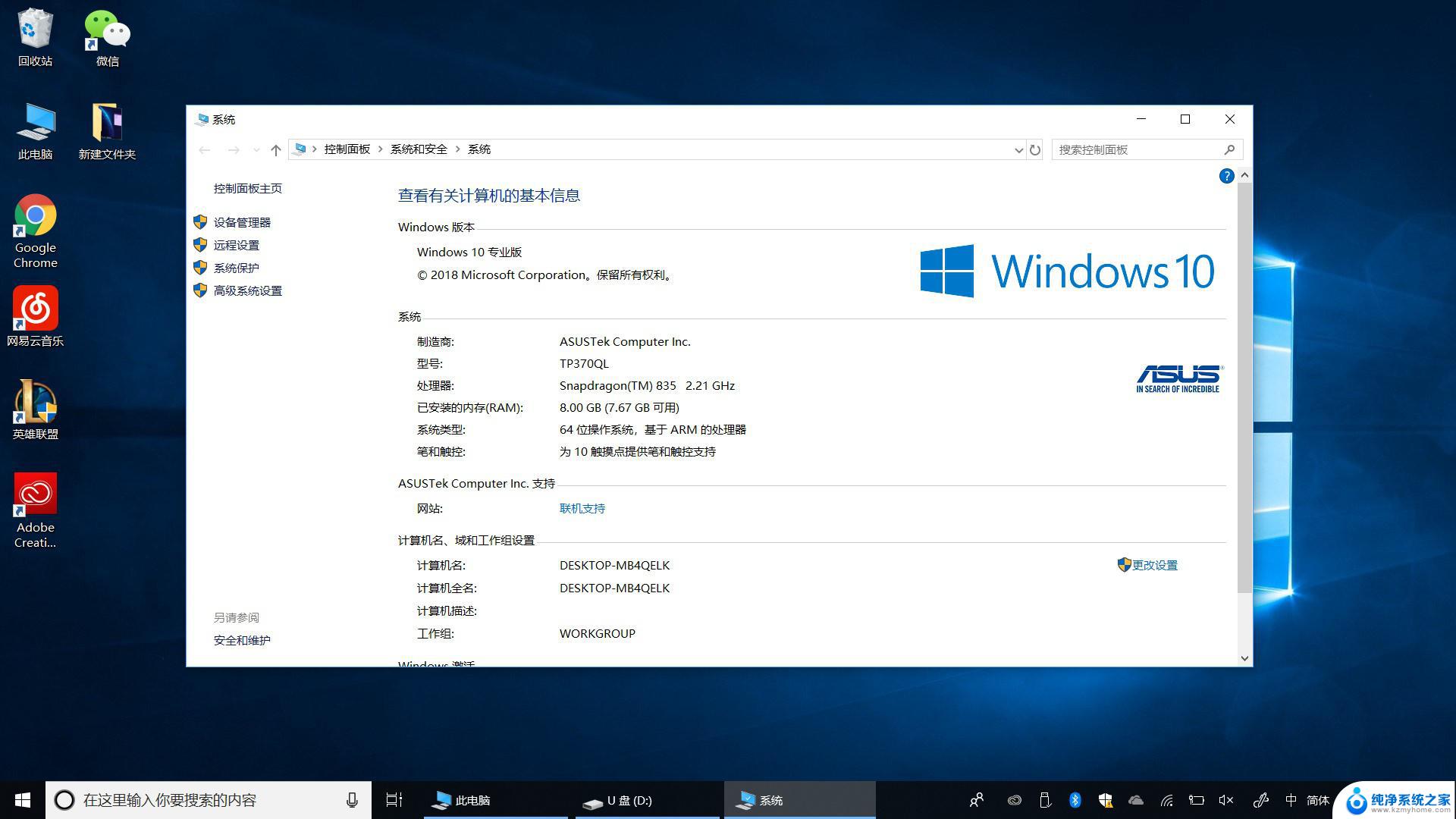Click the microphone icon in taskbar search

click(352, 800)
